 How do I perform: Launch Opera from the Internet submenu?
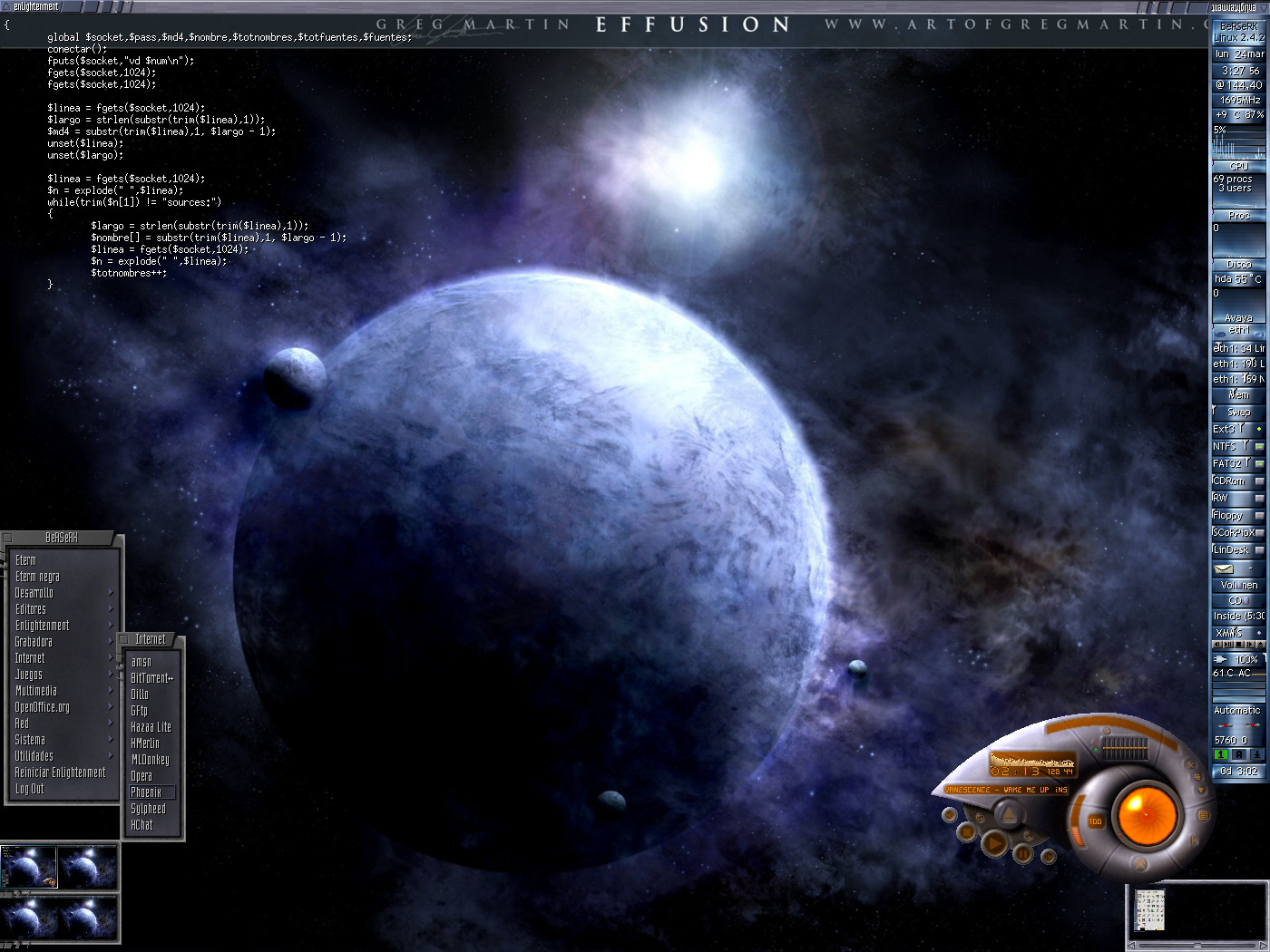[x=152, y=776]
